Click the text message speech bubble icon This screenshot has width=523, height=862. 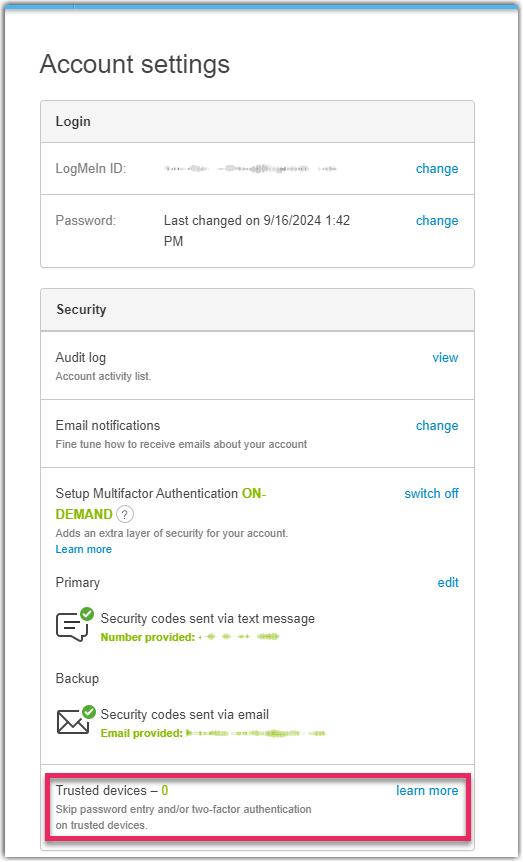[x=72, y=627]
